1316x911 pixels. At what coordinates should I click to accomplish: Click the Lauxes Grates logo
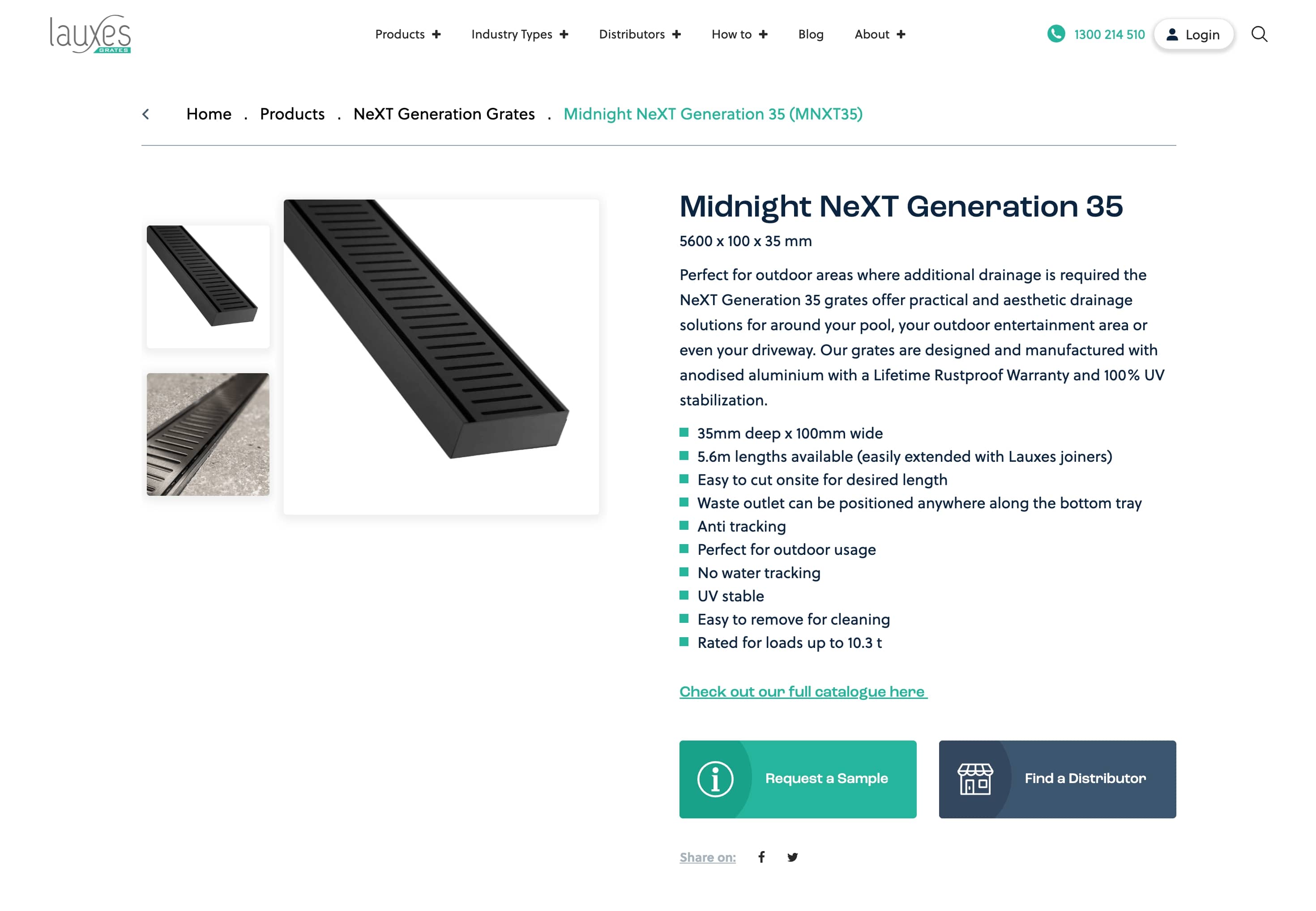(x=90, y=34)
